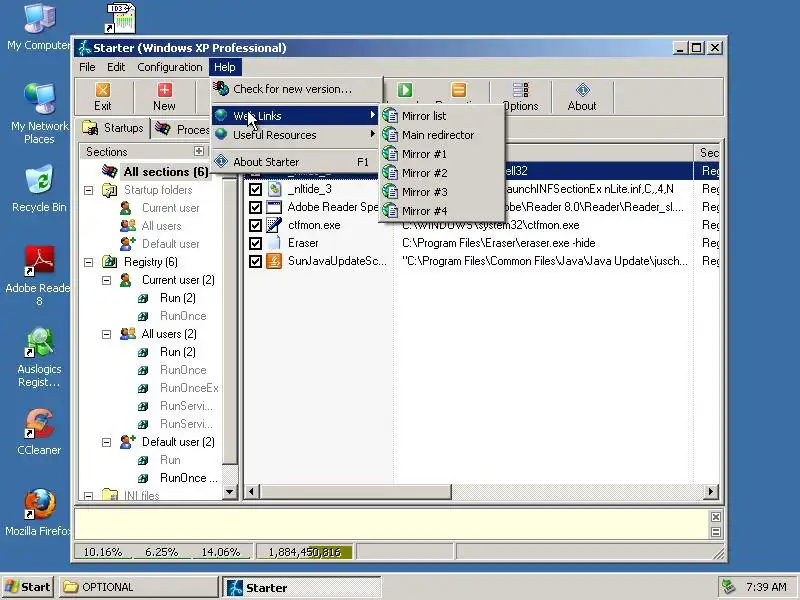
Task: Click the orange Properties toolbar icon
Action: pyautogui.click(x=459, y=90)
